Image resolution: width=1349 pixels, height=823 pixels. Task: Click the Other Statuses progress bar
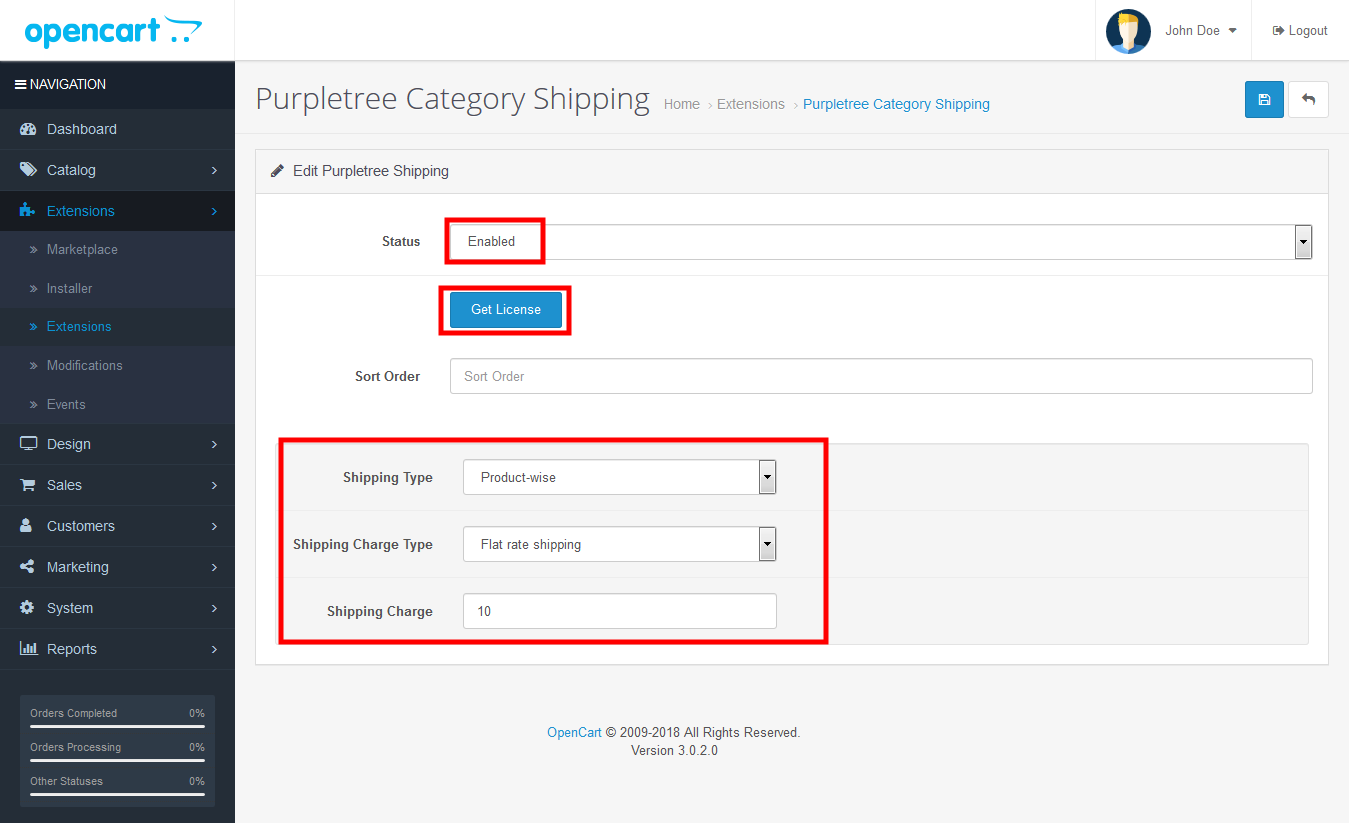click(x=117, y=795)
